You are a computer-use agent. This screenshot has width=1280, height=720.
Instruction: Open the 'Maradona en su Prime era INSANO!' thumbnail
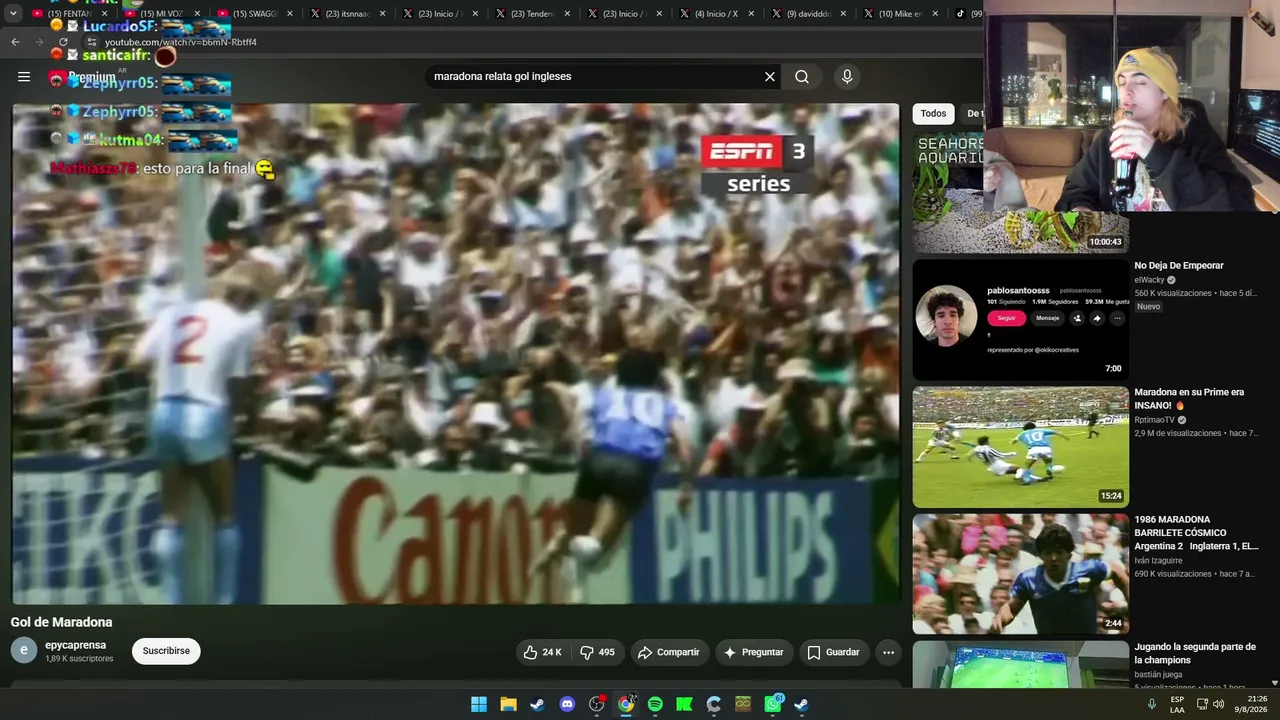(x=1020, y=447)
